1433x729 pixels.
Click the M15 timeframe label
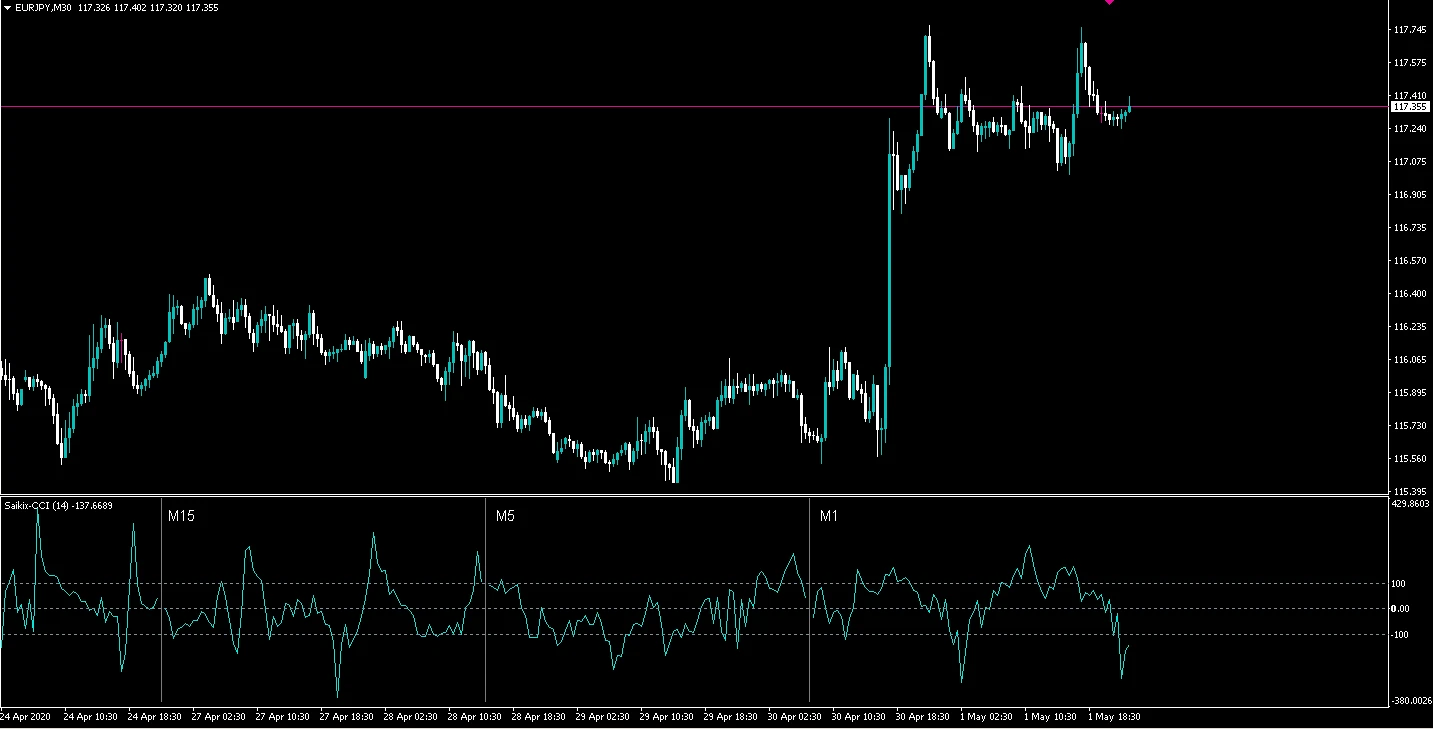point(181,516)
